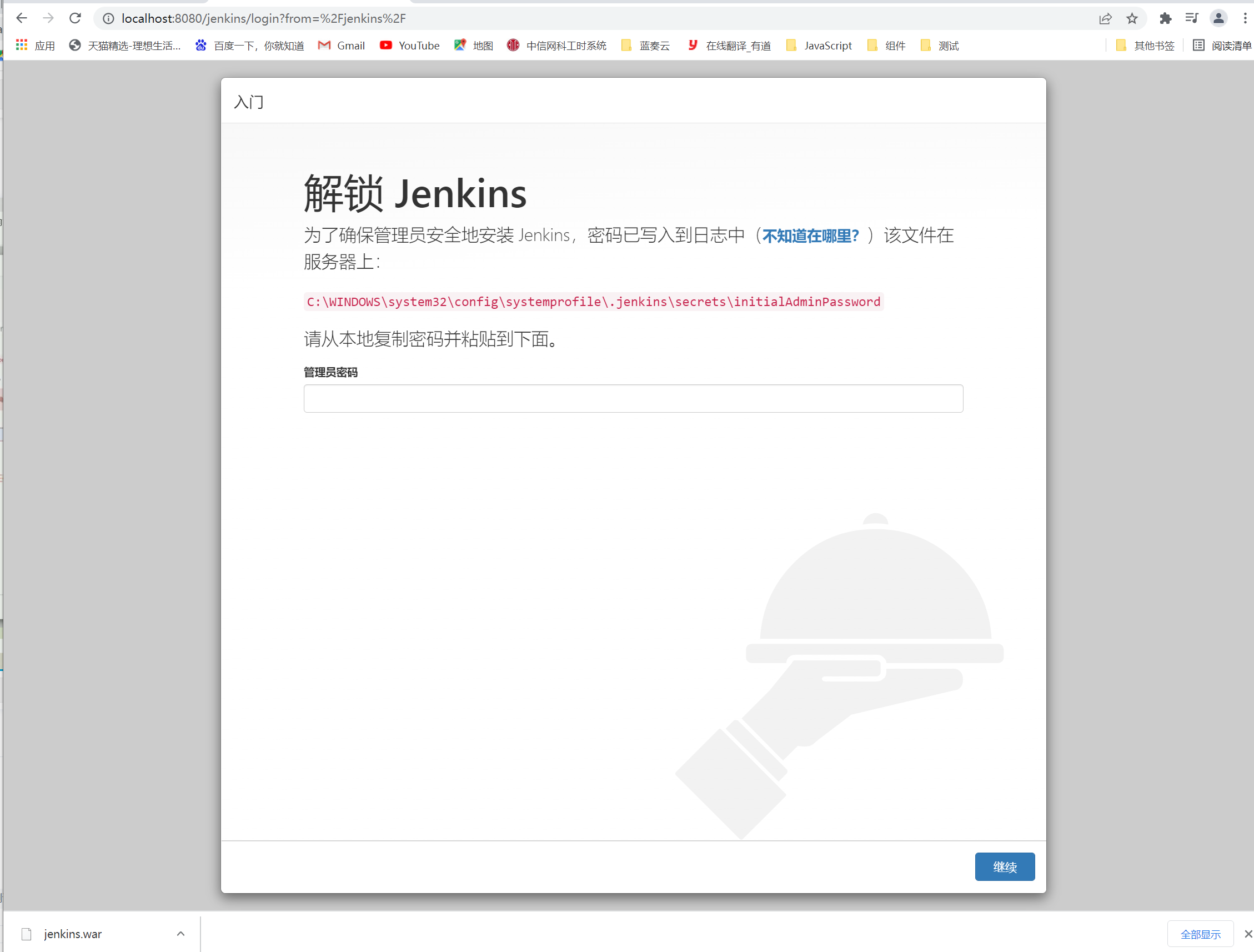The height and width of the screenshot is (952, 1254).
Task: Click the share page icon
Action: coord(1105,18)
